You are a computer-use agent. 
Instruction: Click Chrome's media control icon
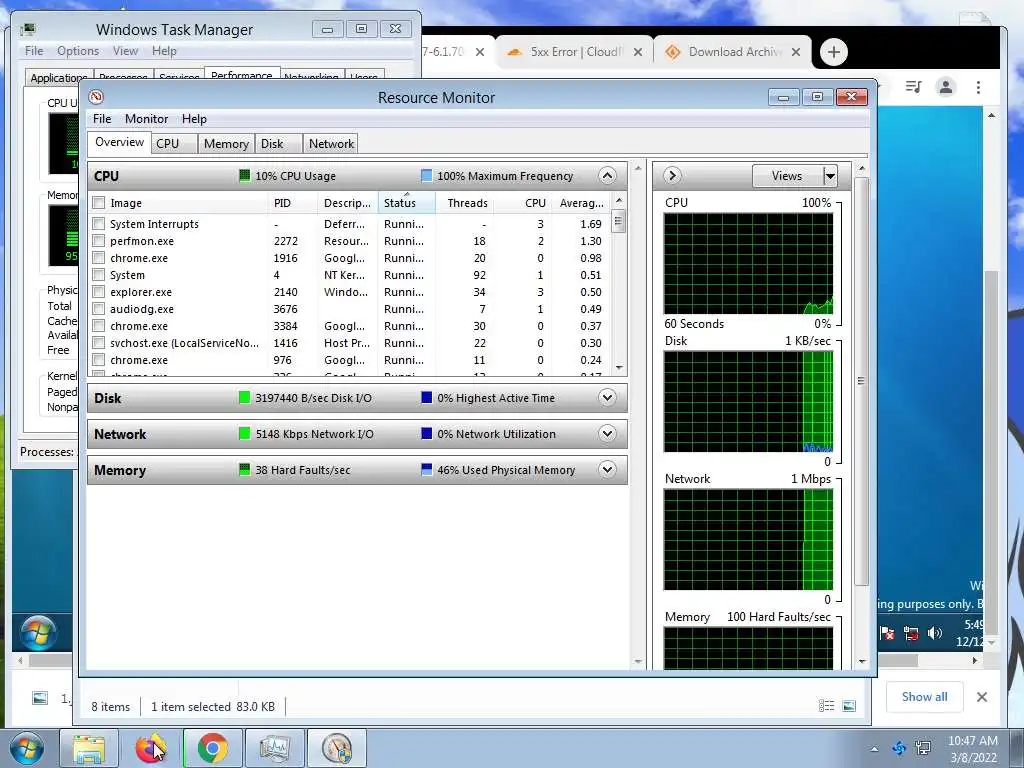tap(914, 87)
